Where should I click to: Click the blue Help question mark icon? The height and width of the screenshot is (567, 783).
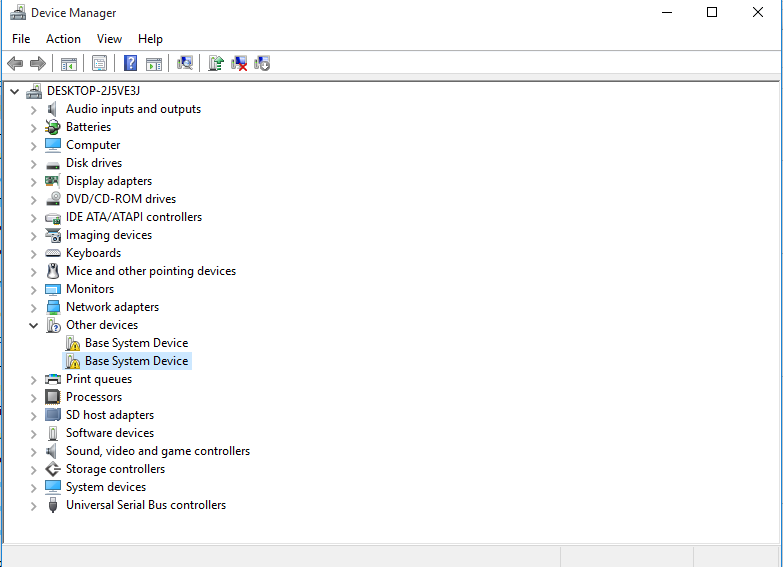(x=130, y=63)
